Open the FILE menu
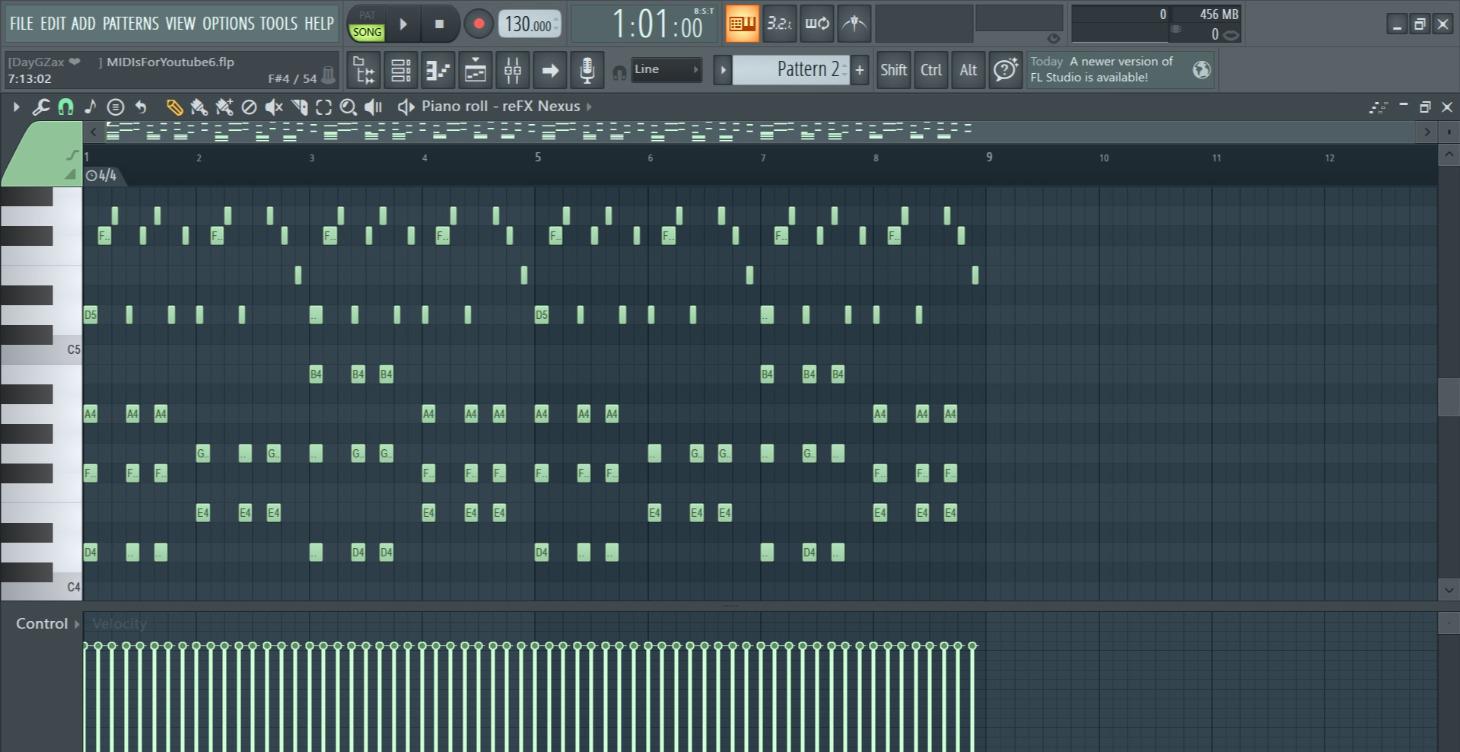Viewport: 1460px width, 752px height. 21,24
